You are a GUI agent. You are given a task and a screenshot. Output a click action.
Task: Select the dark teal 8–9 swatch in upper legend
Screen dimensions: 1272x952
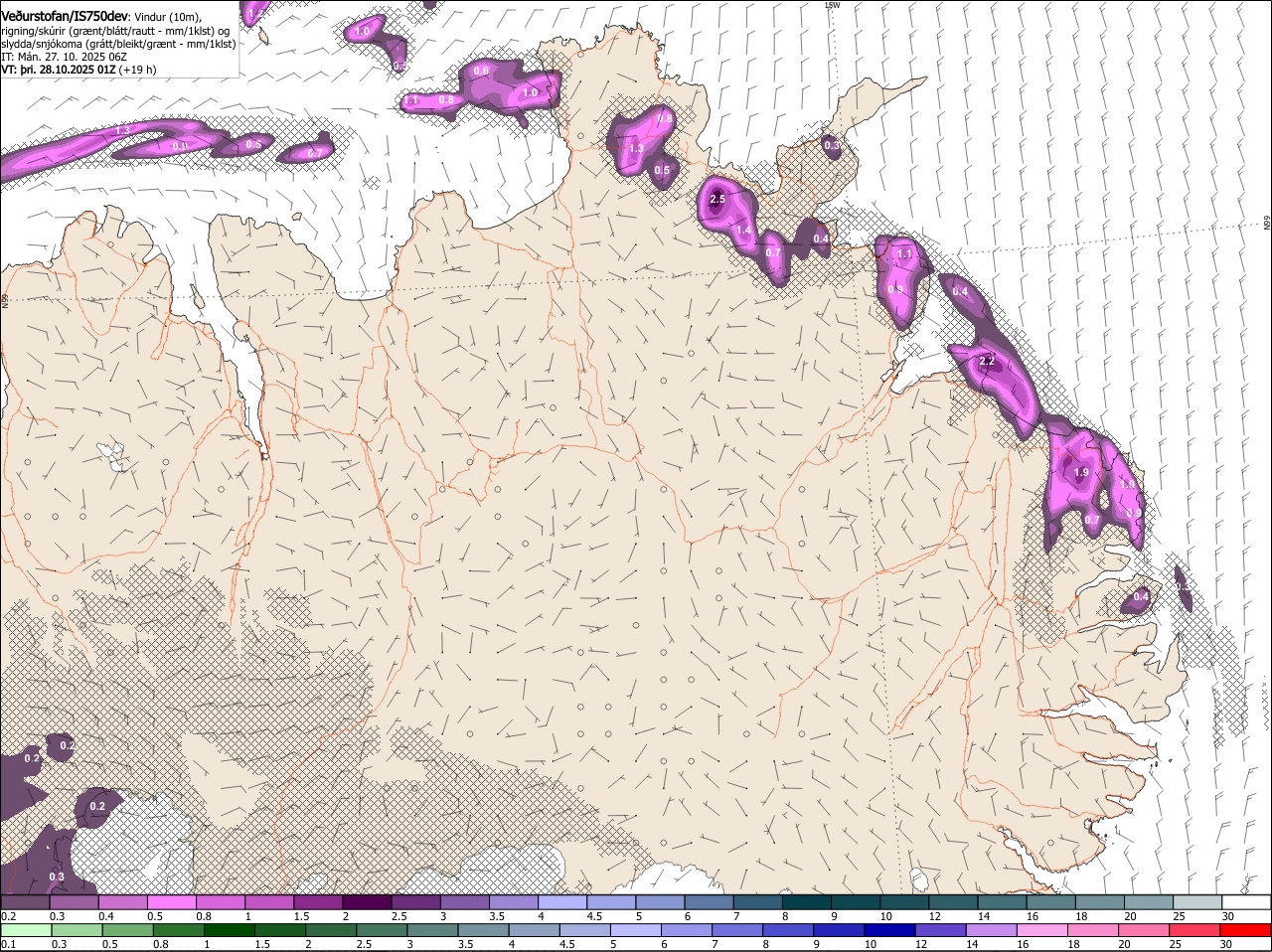(x=808, y=901)
